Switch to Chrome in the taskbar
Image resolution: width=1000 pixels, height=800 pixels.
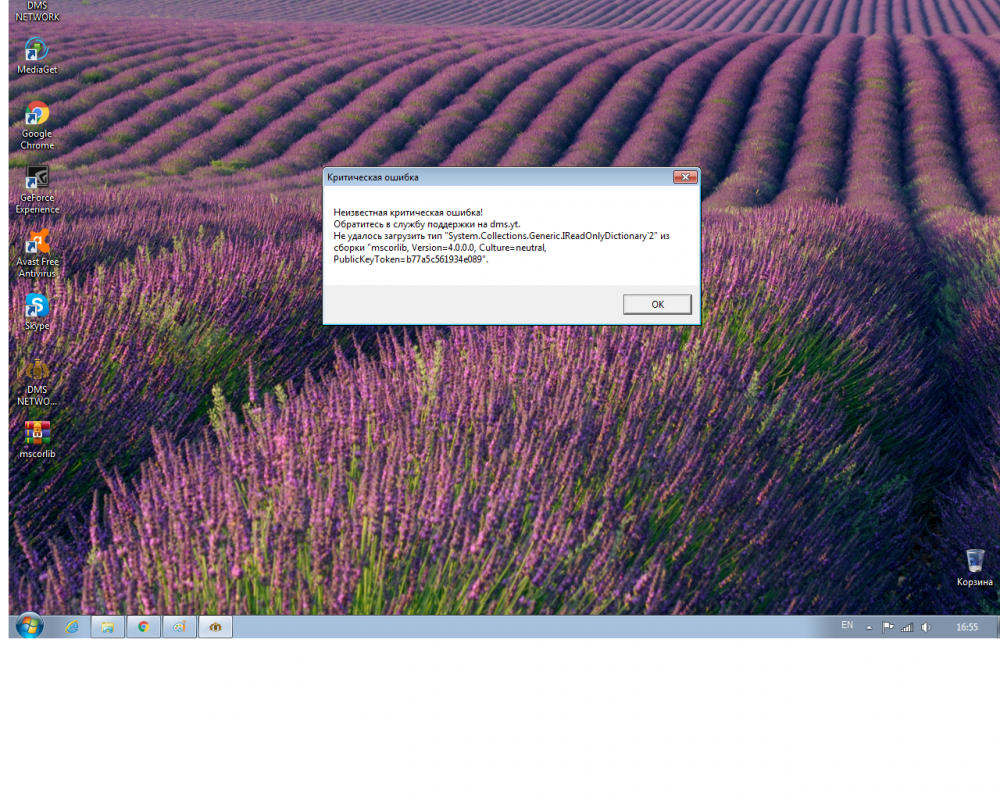pos(144,627)
